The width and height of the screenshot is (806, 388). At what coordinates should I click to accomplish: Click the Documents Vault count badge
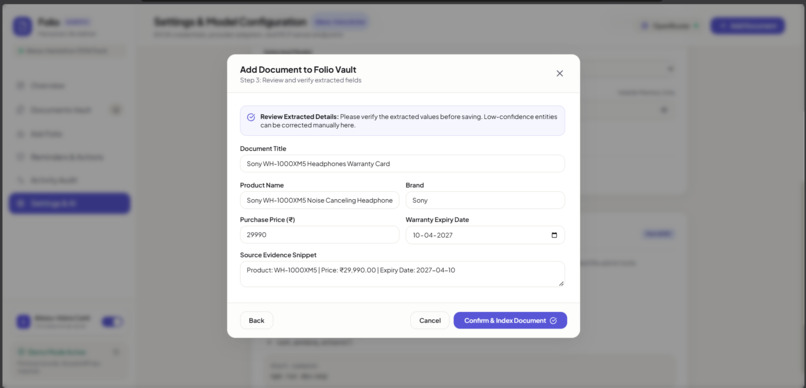point(116,109)
